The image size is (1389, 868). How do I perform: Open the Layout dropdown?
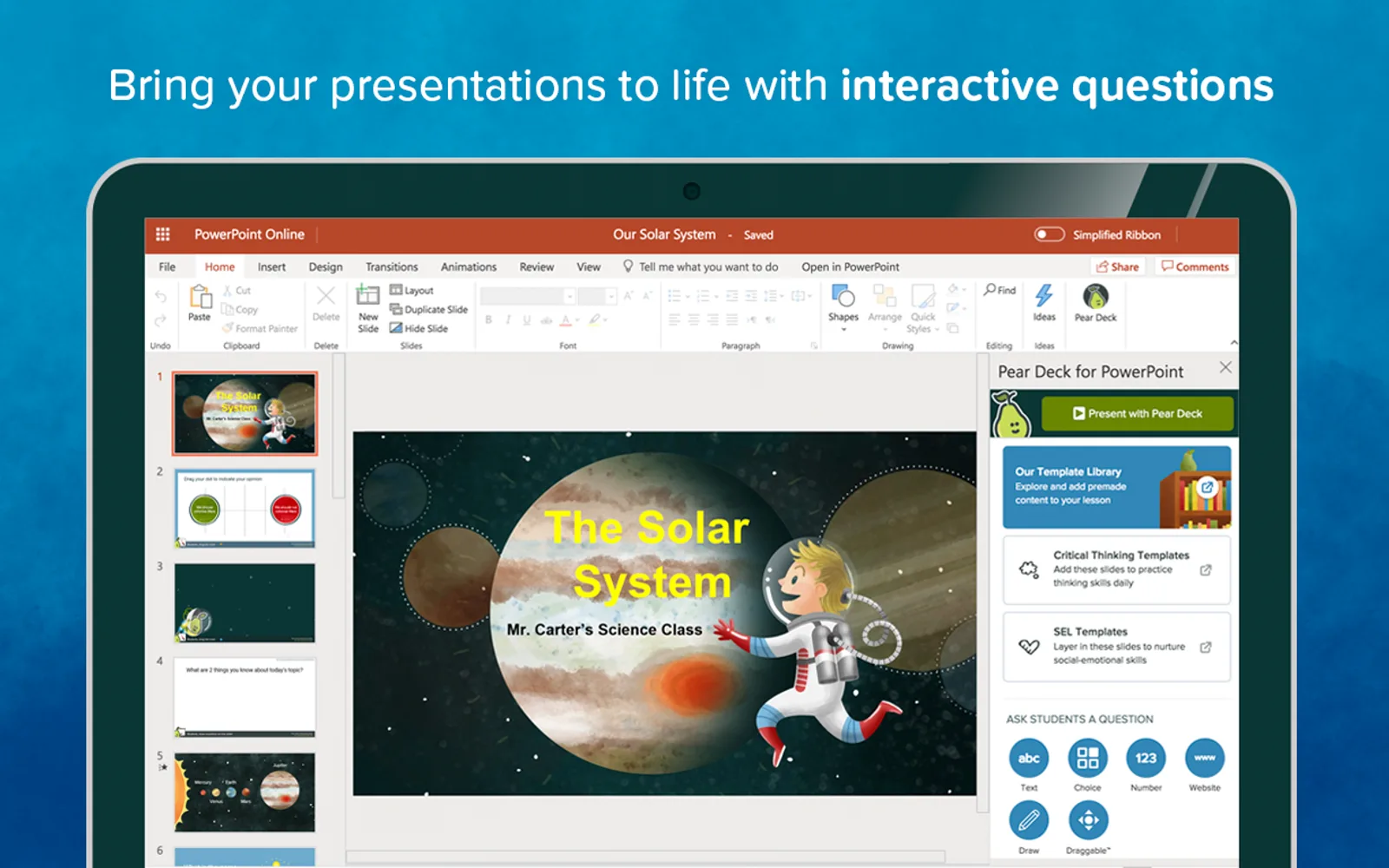coord(411,290)
